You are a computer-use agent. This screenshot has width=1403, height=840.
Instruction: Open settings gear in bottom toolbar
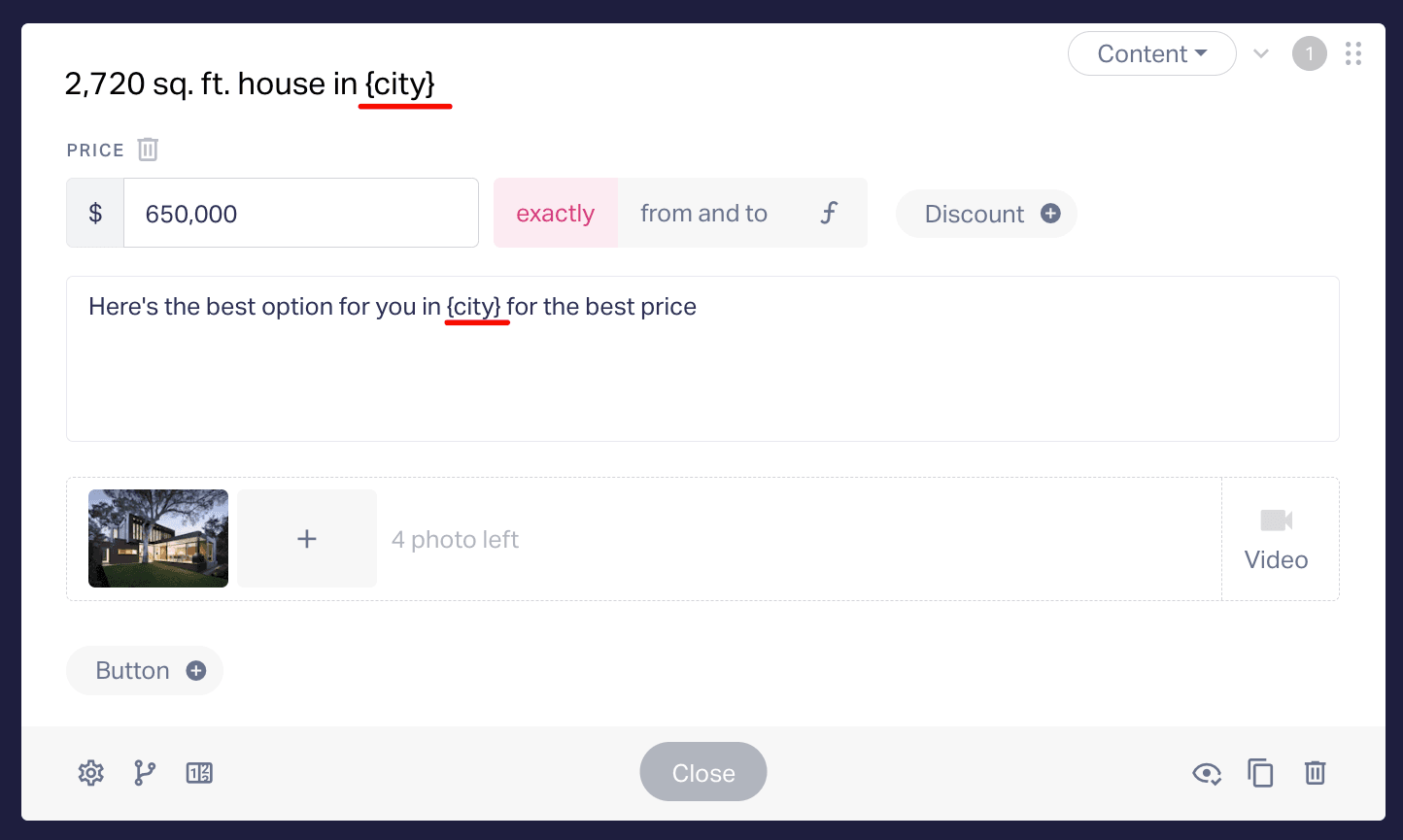point(91,773)
